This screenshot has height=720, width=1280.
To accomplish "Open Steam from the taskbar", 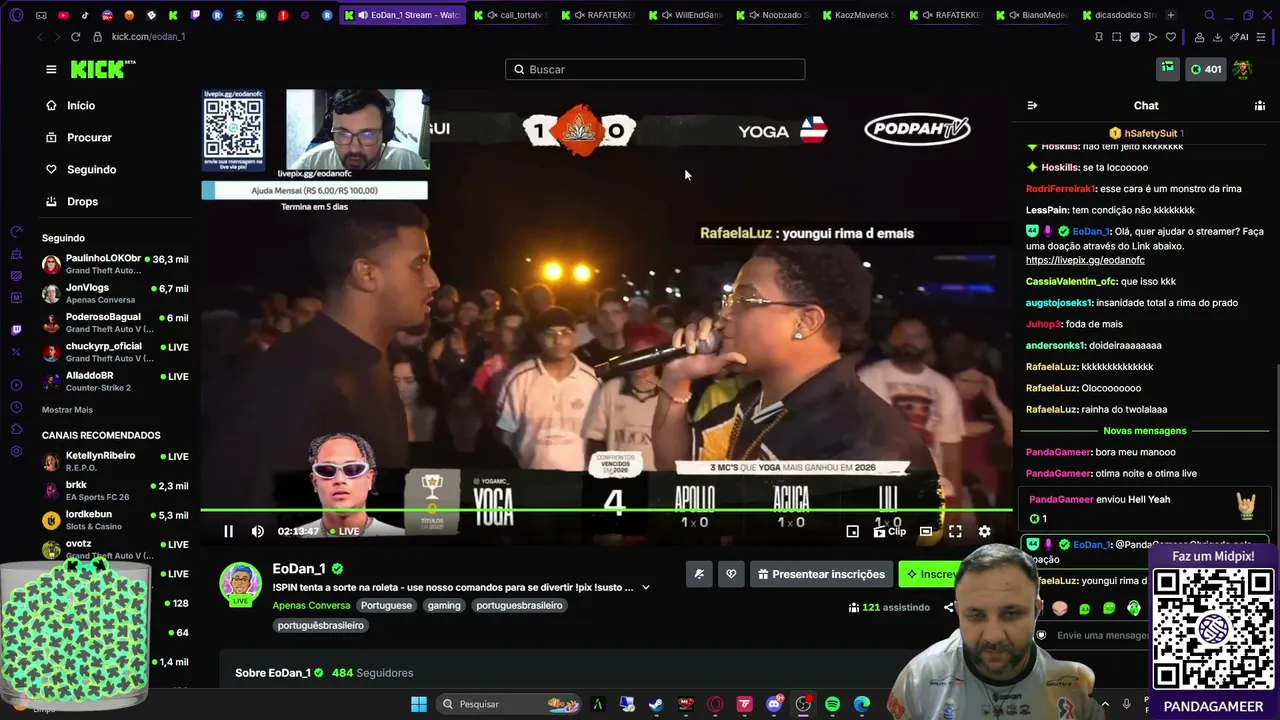I will [x=656, y=704].
